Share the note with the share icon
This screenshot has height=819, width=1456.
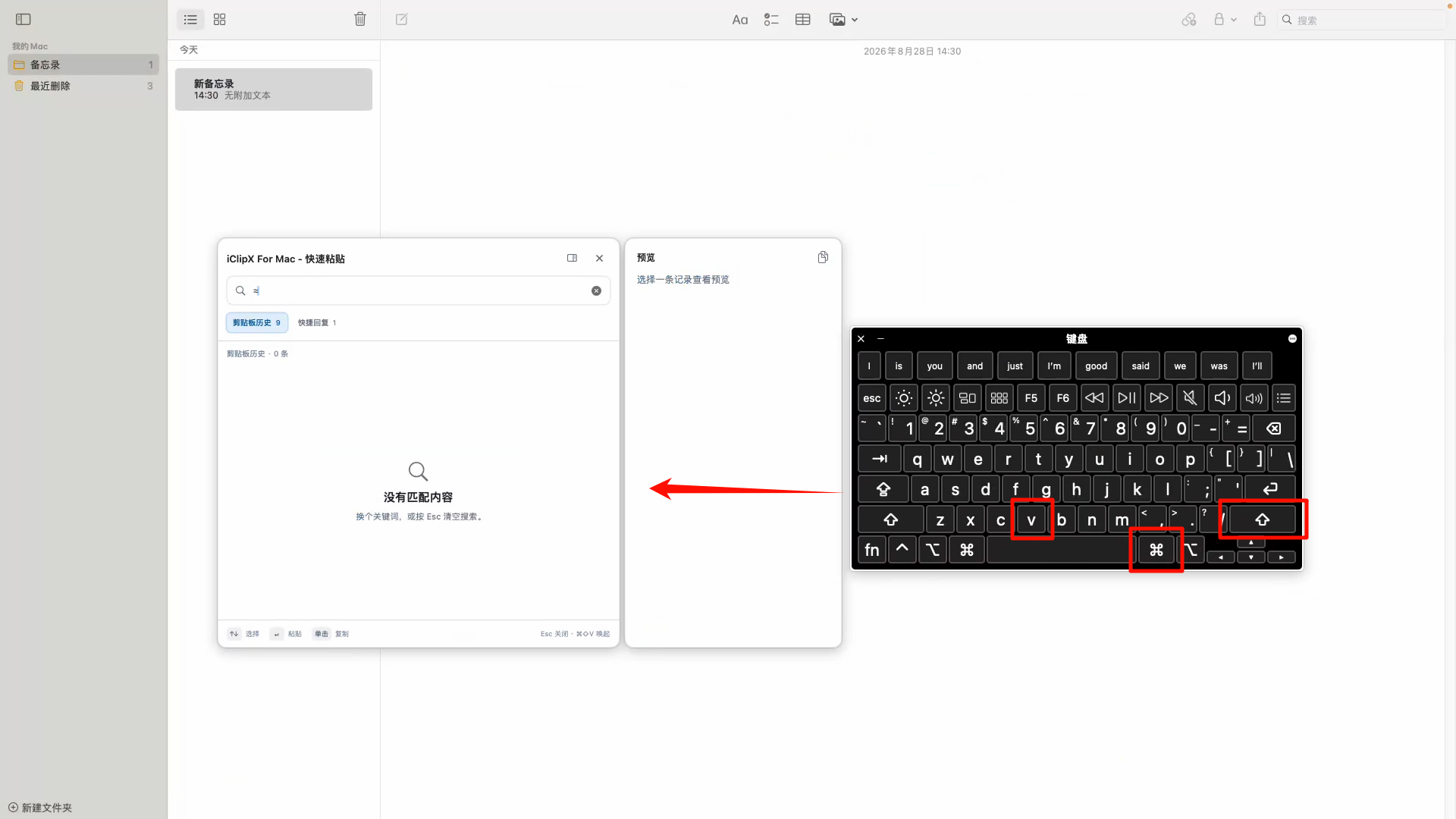(x=1260, y=19)
